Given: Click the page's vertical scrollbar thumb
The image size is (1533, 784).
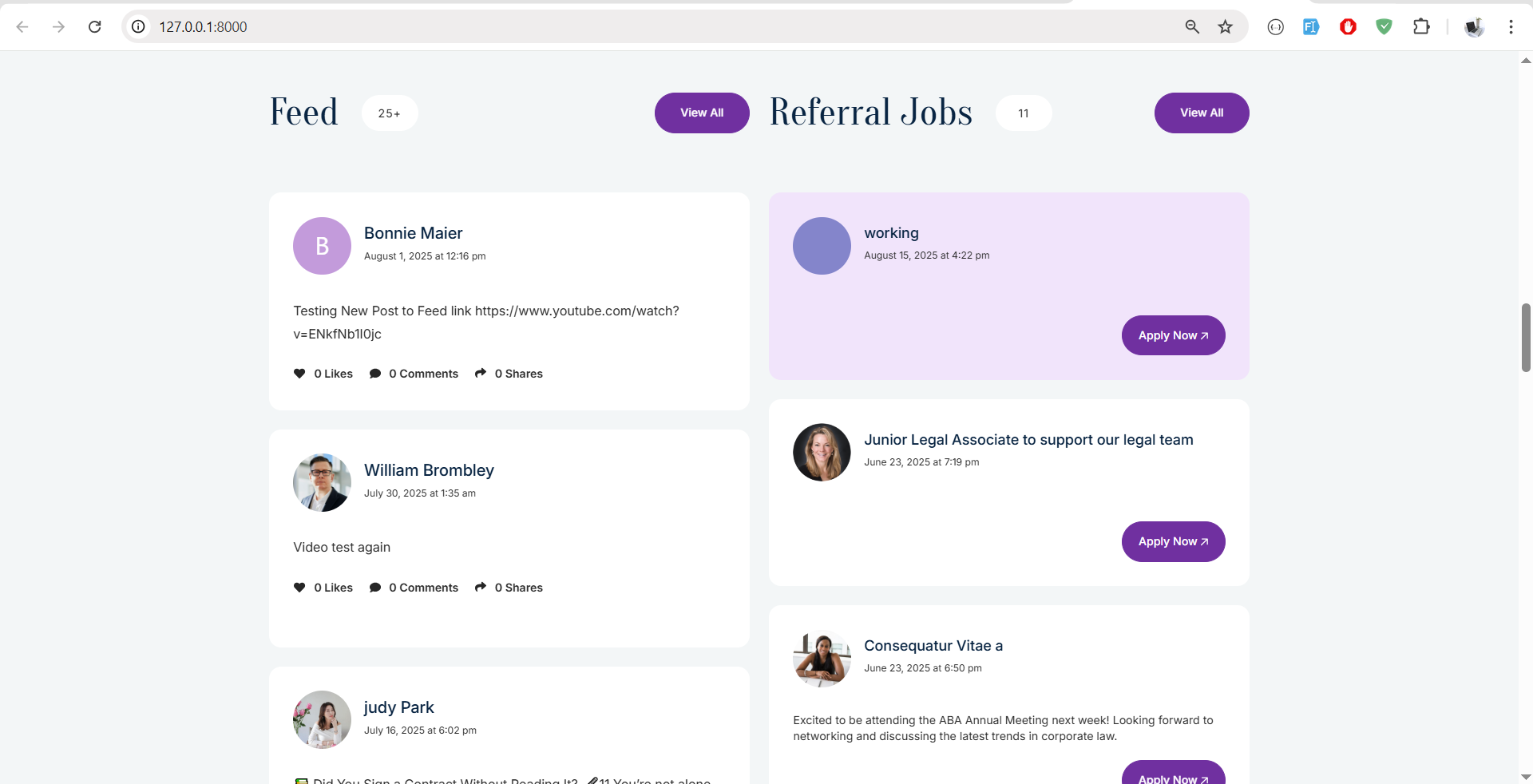Looking at the screenshot, I should tap(1526, 338).
